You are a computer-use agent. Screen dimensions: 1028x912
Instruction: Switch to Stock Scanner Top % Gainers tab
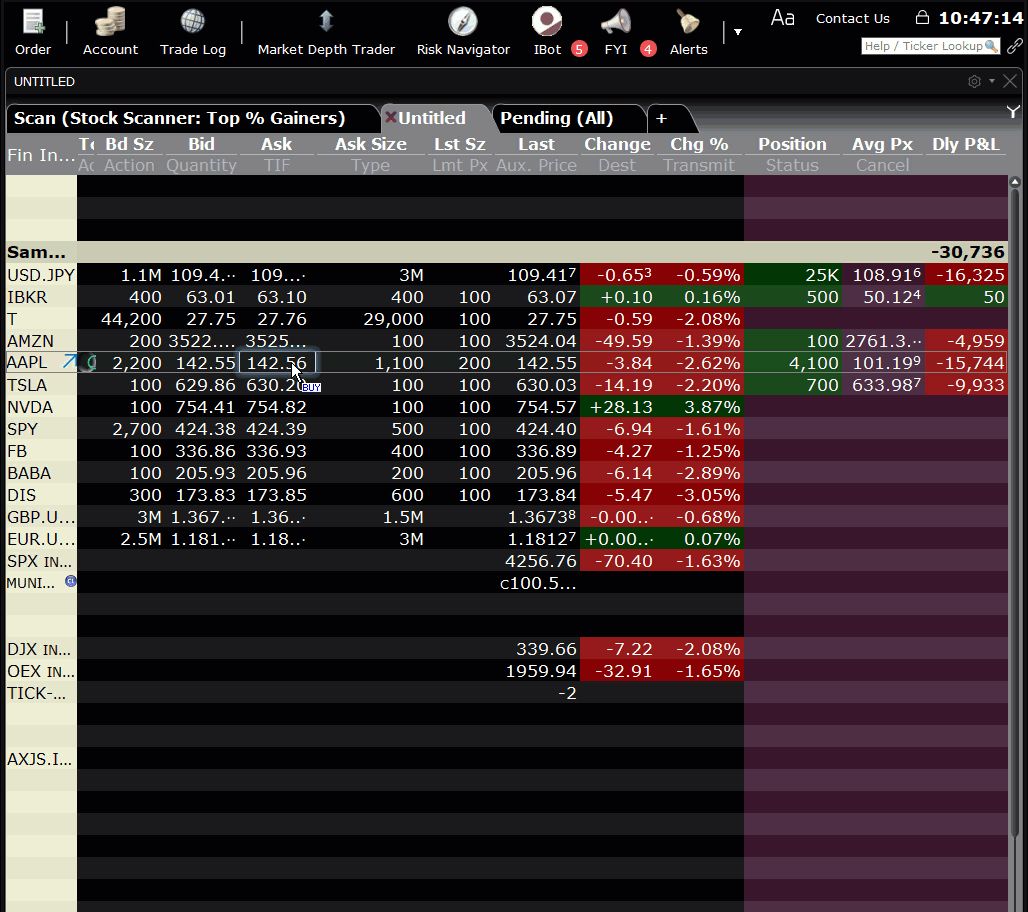[180, 118]
